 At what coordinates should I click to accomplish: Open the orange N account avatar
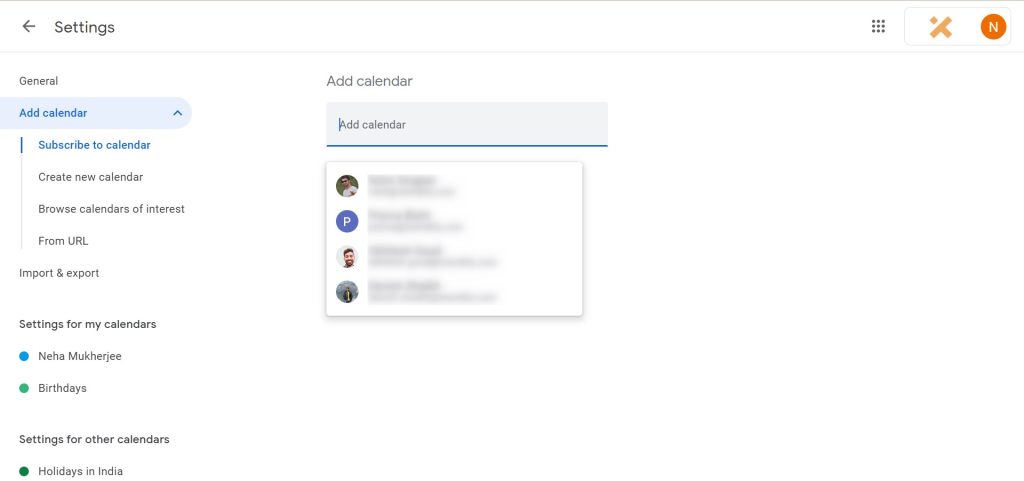[x=993, y=27]
